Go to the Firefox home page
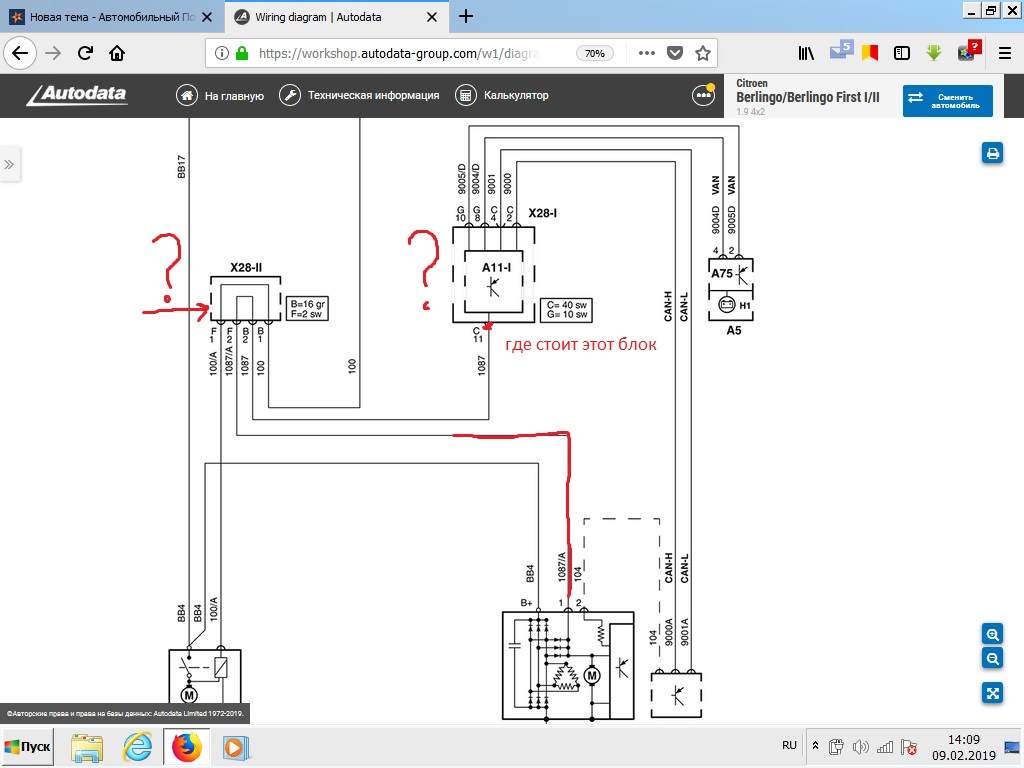The height and width of the screenshot is (768, 1024). click(117, 53)
